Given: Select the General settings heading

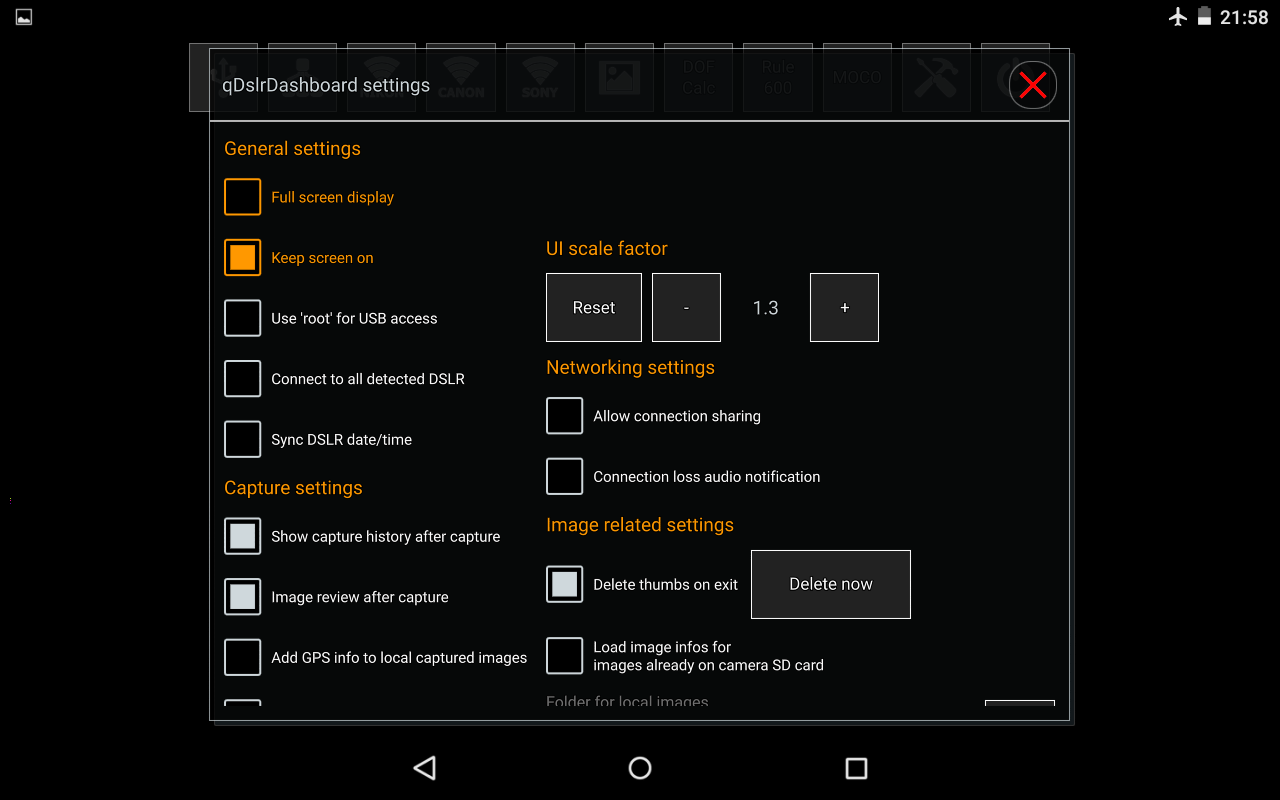Looking at the screenshot, I should point(292,149).
